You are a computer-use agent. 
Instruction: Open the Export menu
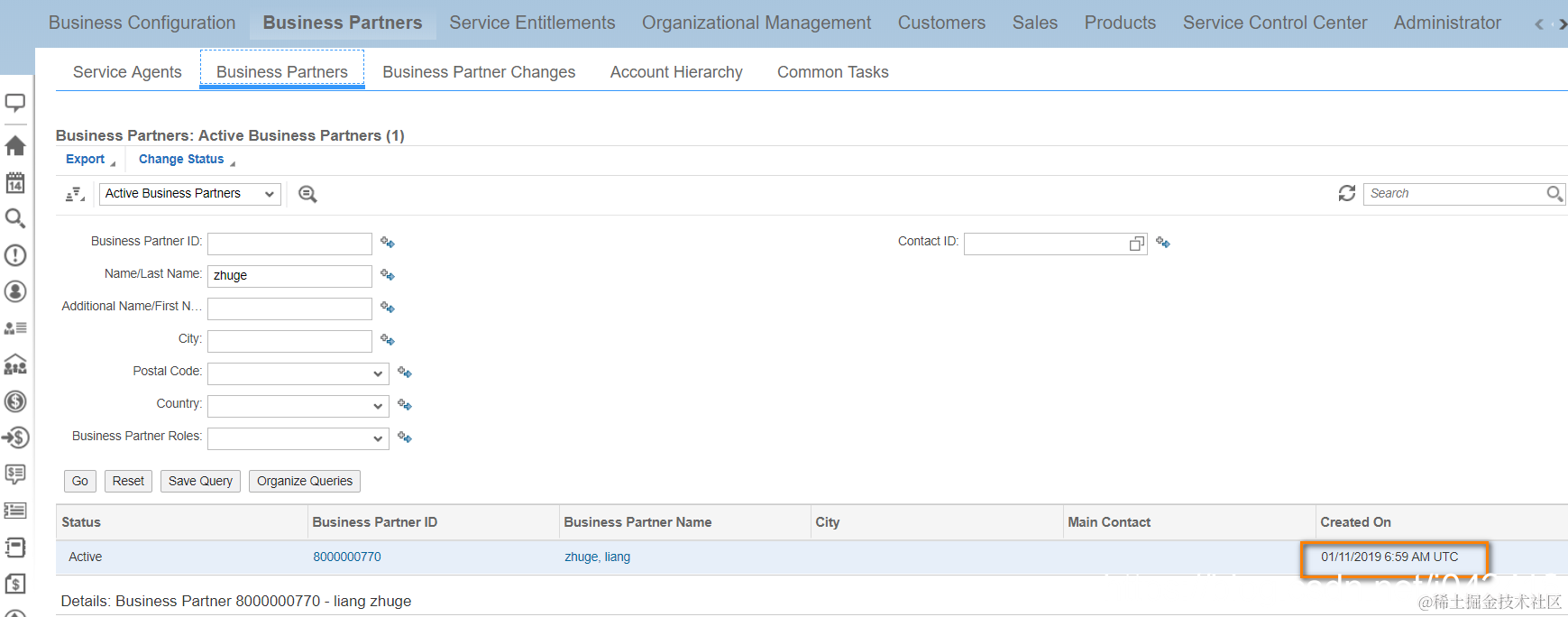(90, 159)
